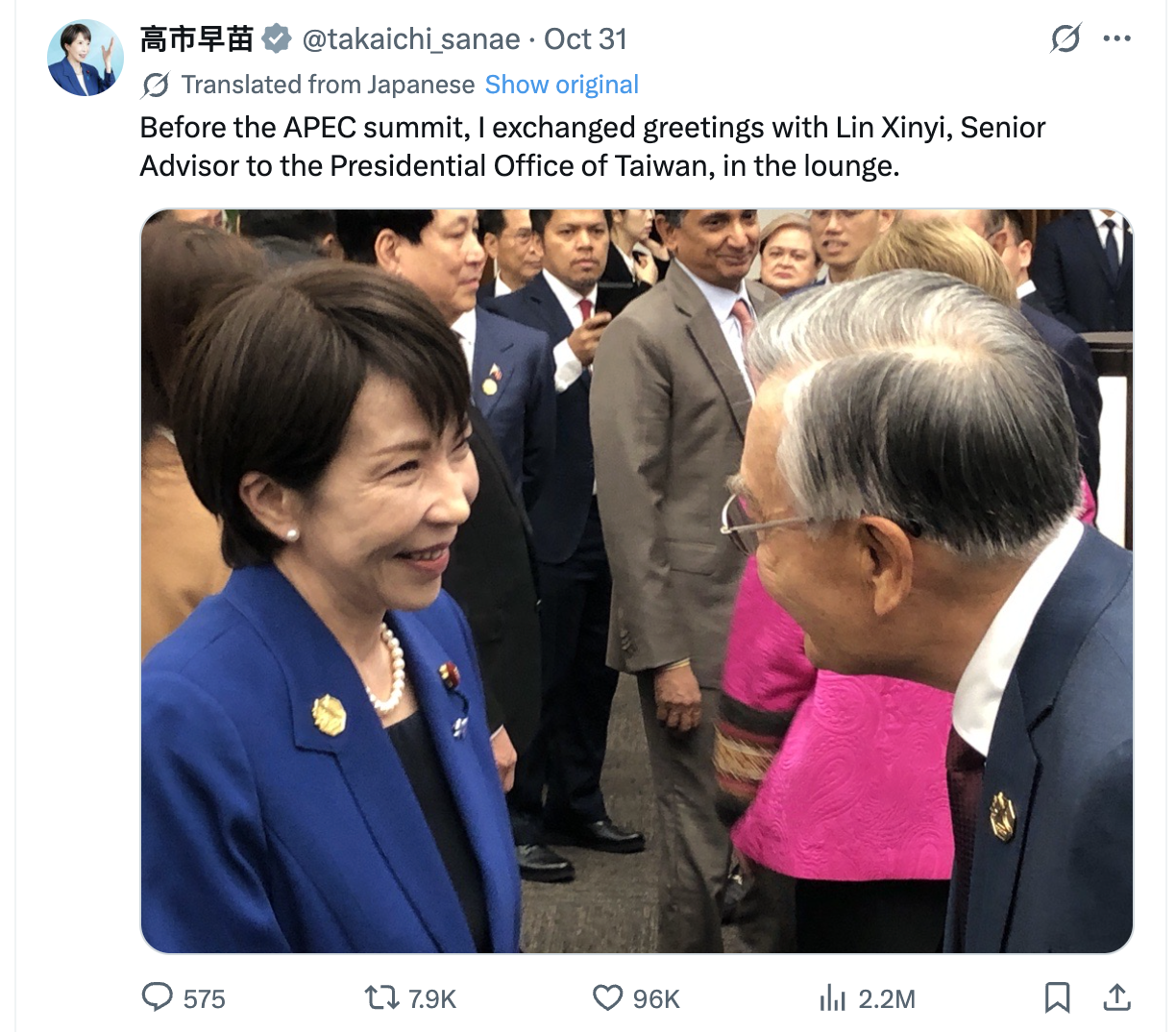Viewport: 1176px width, 1032px height.
Task: Open the attached photo of the greeting
Action: (x=637, y=581)
